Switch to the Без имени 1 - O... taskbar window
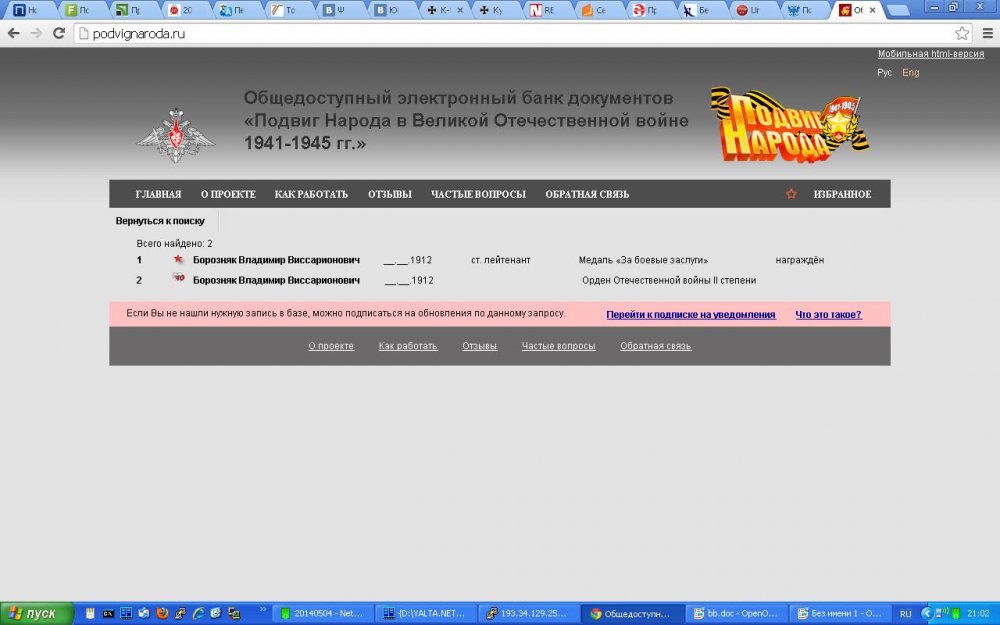This screenshot has width=1000, height=625. (x=839, y=614)
